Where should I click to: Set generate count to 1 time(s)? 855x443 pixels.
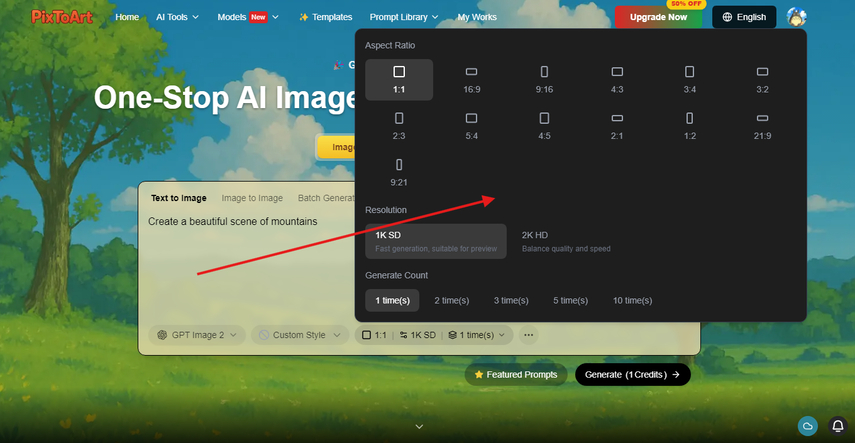click(392, 301)
